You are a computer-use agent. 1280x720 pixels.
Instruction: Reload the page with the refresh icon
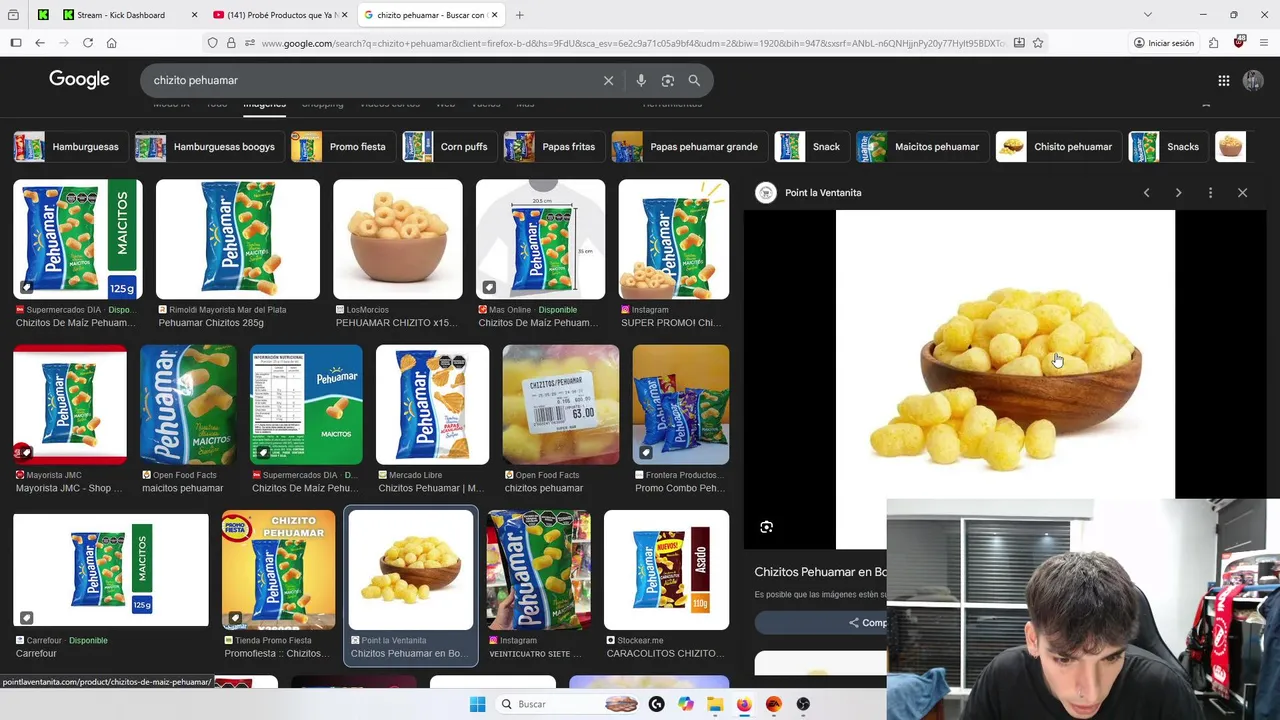pyautogui.click(x=88, y=43)
